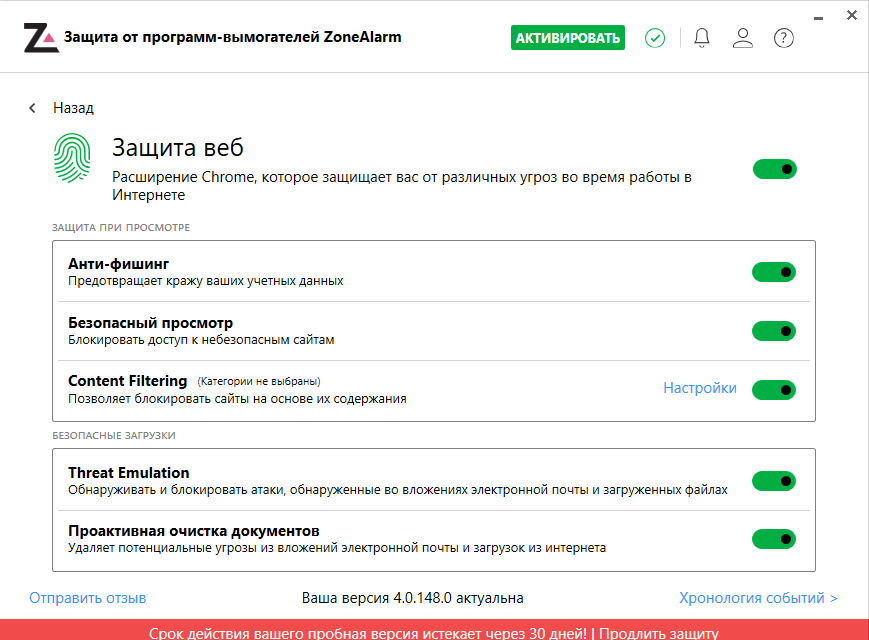Click the Категории не выбраны note

coord(259,381)
